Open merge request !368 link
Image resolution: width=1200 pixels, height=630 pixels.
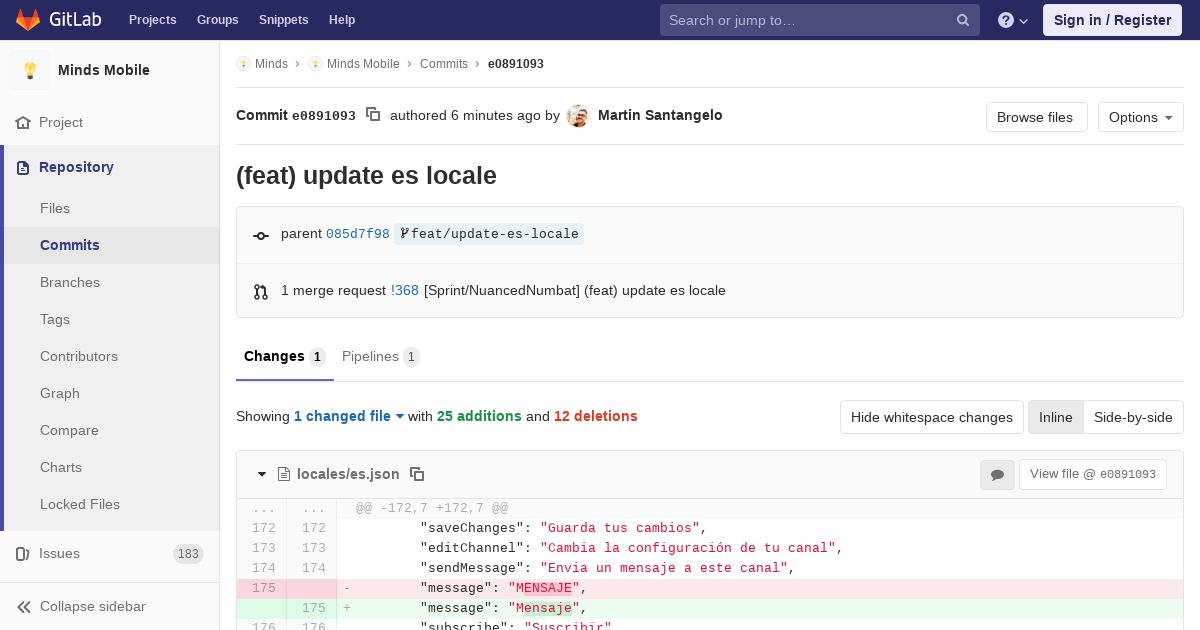405,291
